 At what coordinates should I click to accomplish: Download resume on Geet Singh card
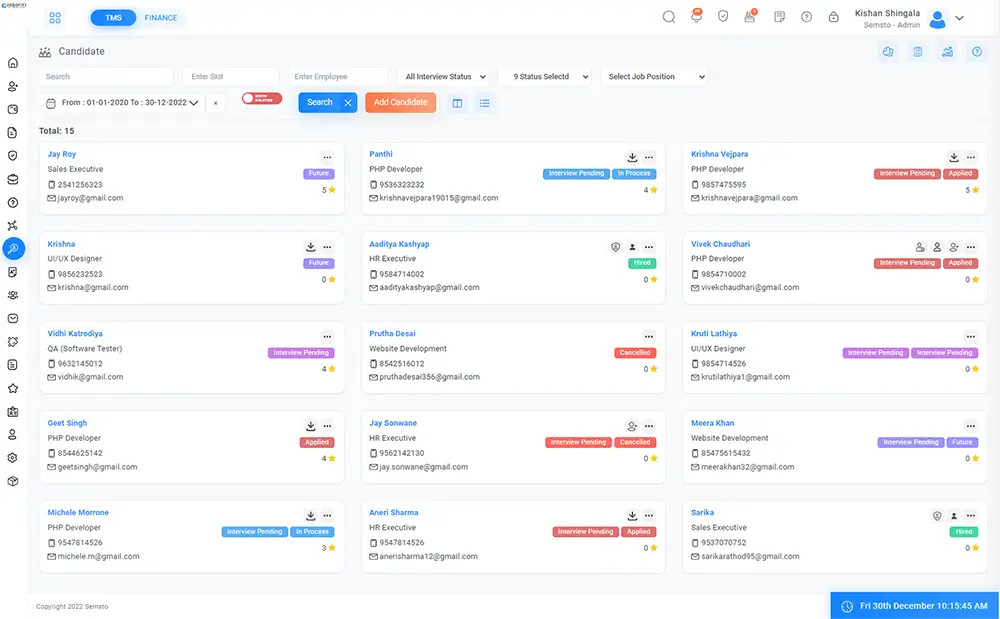[x=311, y=426]
